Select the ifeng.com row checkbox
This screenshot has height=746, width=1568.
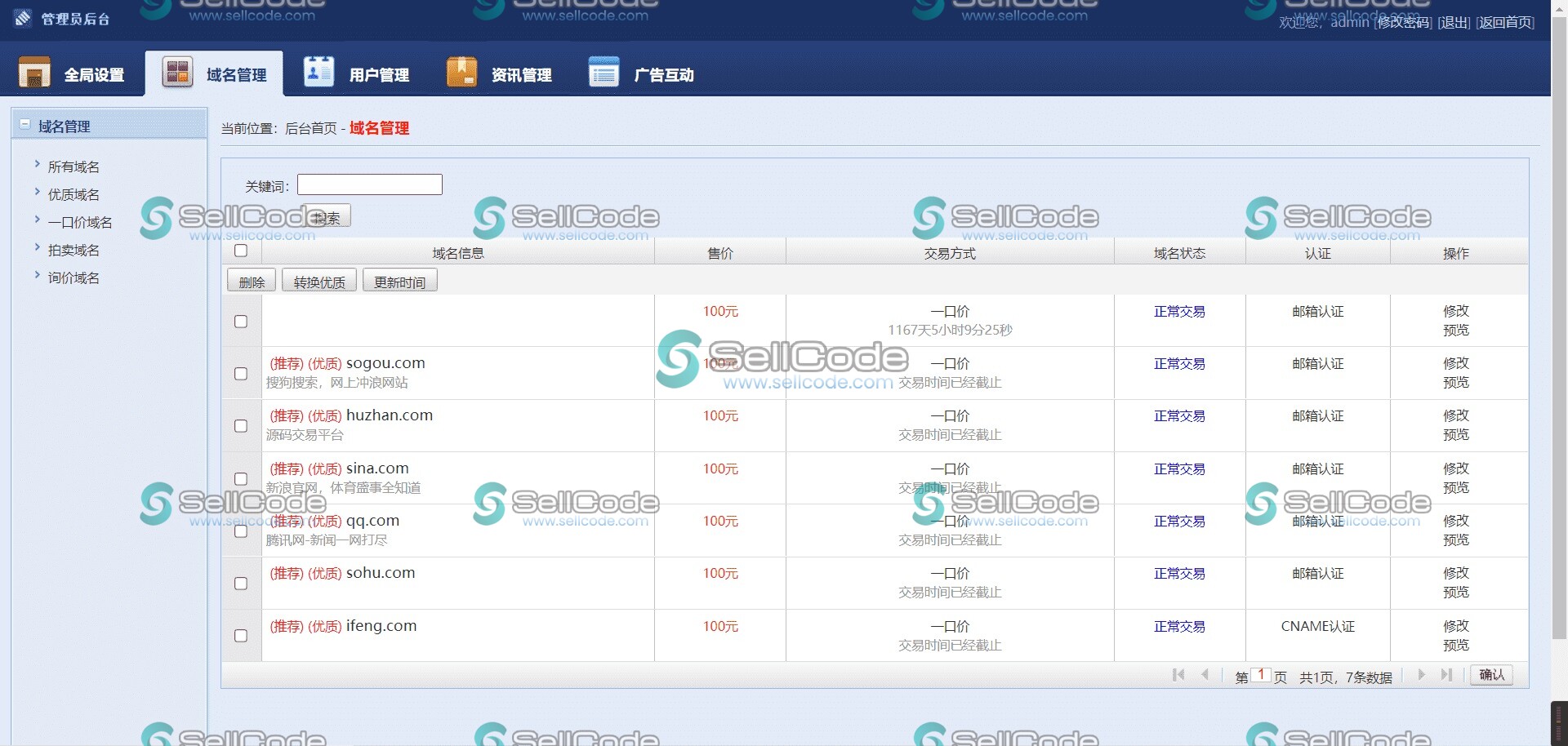coord(241,636)
